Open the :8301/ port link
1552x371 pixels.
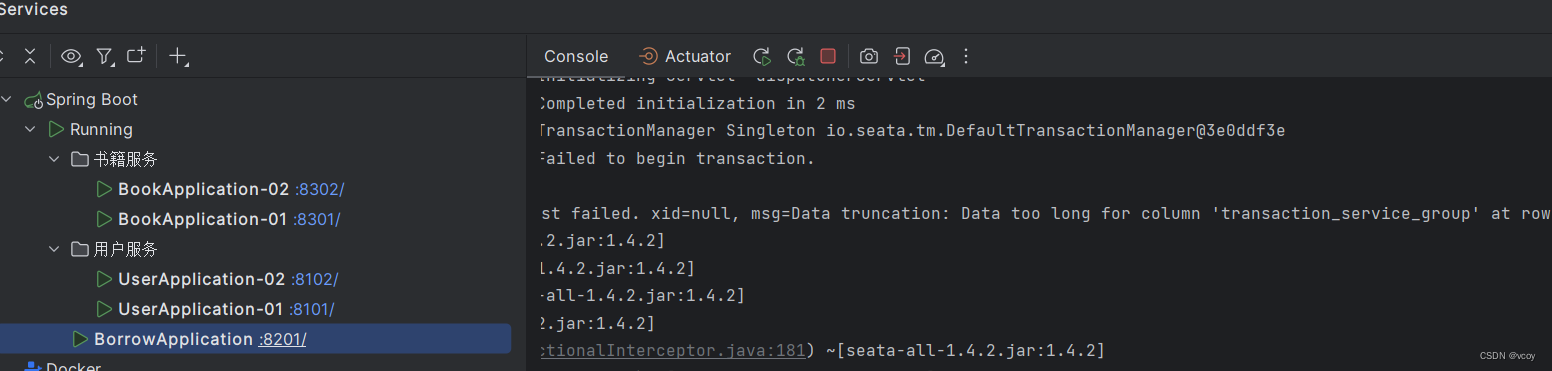[x=317, y=219]
